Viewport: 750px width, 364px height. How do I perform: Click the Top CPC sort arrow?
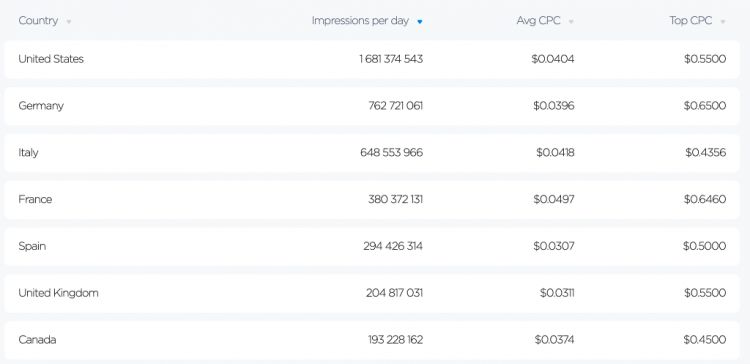click(722, 22)
